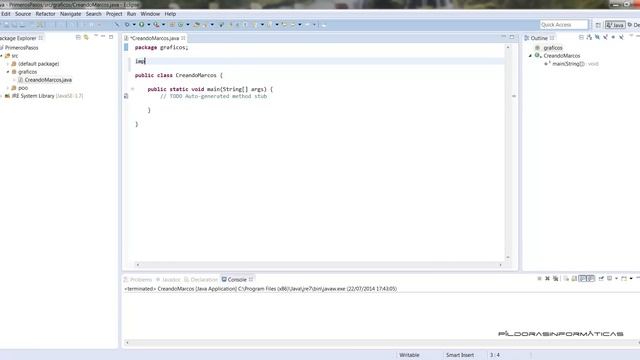The width and height of the screenshot is (640, 360).
Task: Click the Run External Tools toolbar icon
Action: [156, 24]
